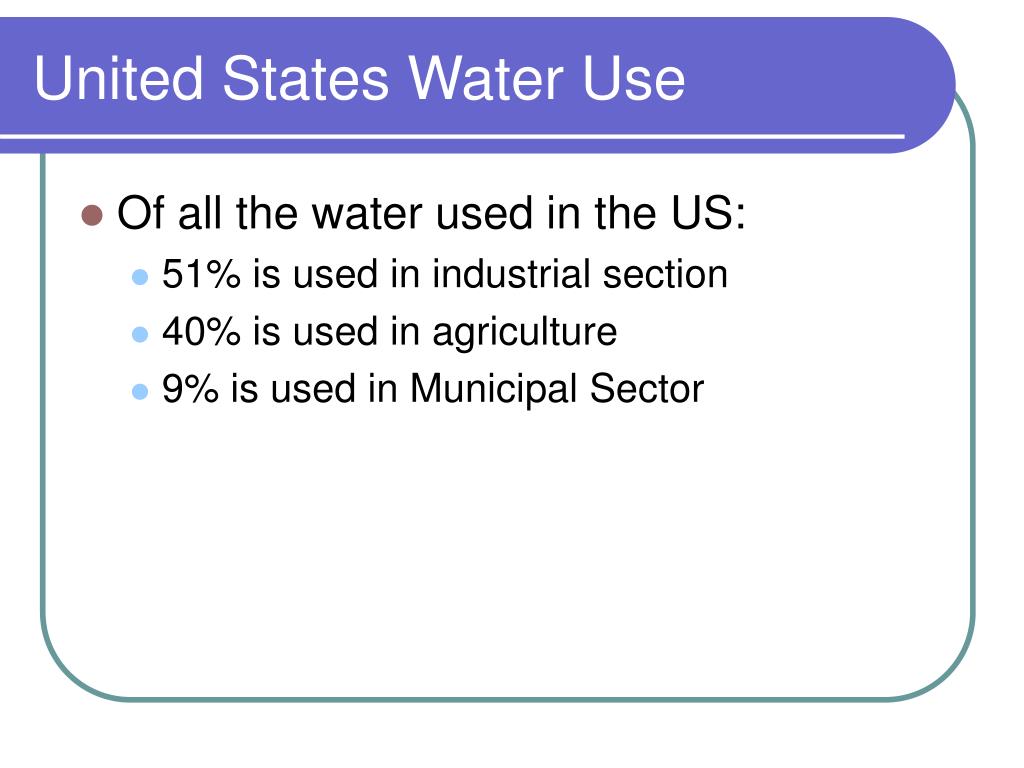Click the word "States" in the title

pos(306,78)
